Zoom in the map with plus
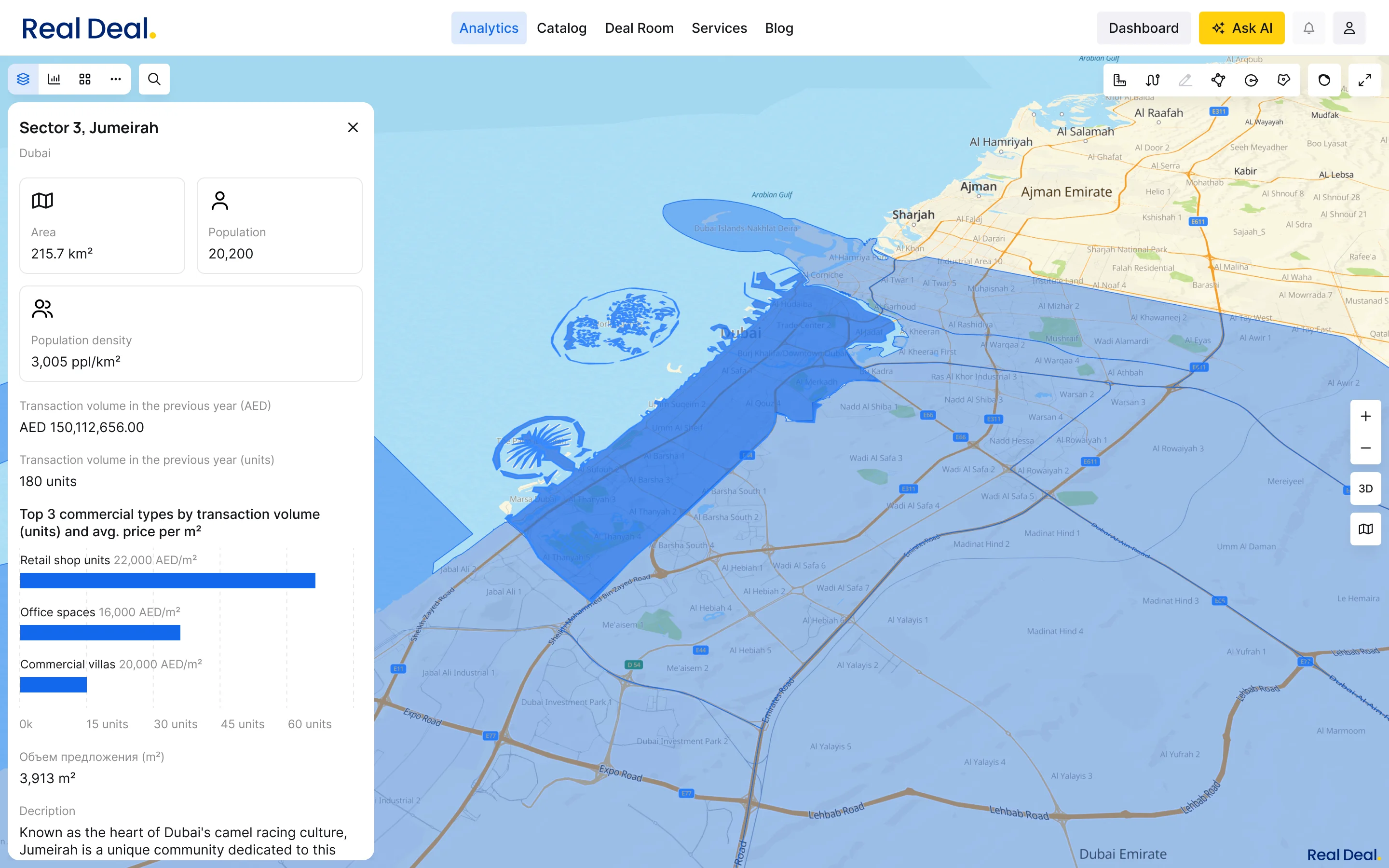This screenshot has height=868, width=1389. pyautogui.click(x=1365, y=416)
